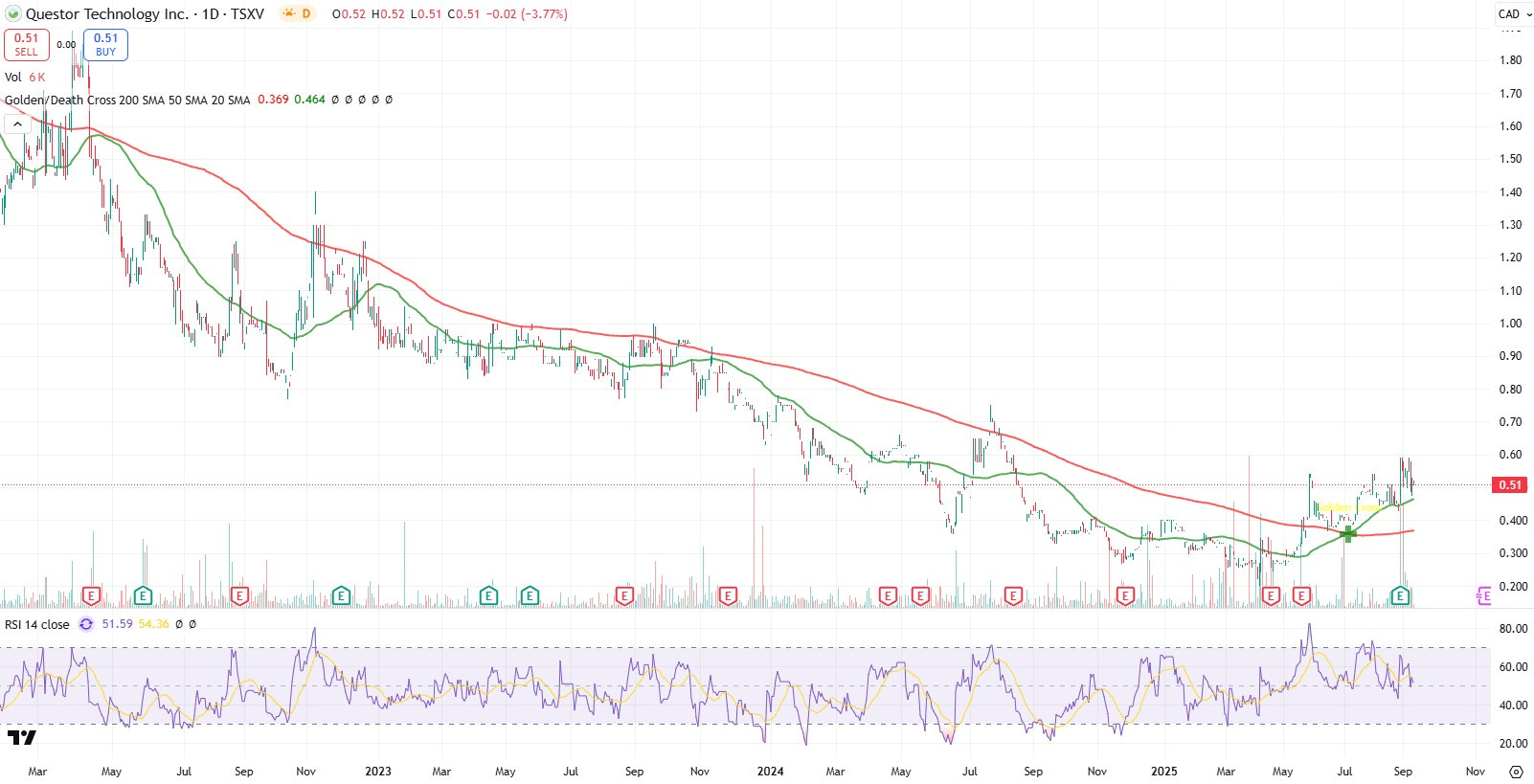This screenshot has width=1534, height=784.
Task: Click the green market-open status icon beside Questor
Action: pyautogui.click(x=13, y=14)
